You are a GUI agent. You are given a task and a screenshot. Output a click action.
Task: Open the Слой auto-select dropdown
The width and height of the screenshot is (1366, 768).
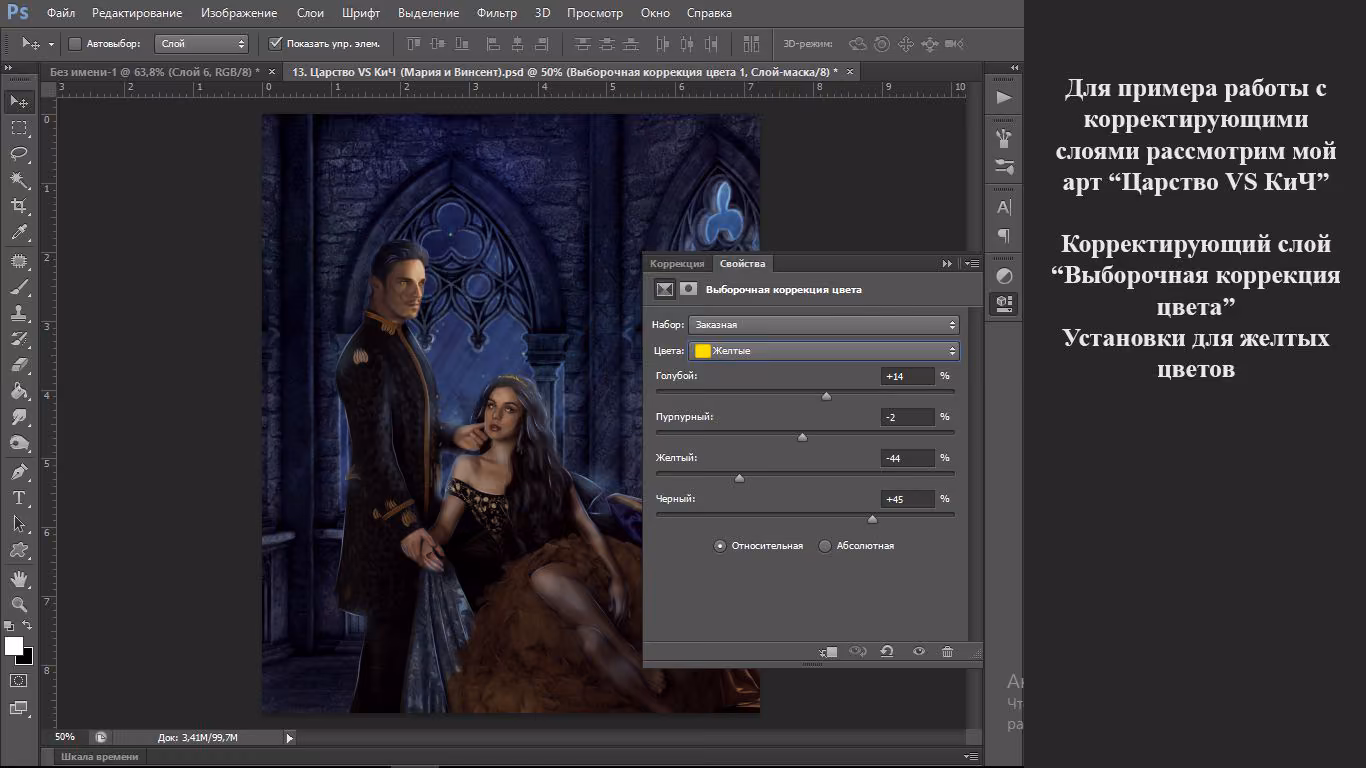pos(202,44)
